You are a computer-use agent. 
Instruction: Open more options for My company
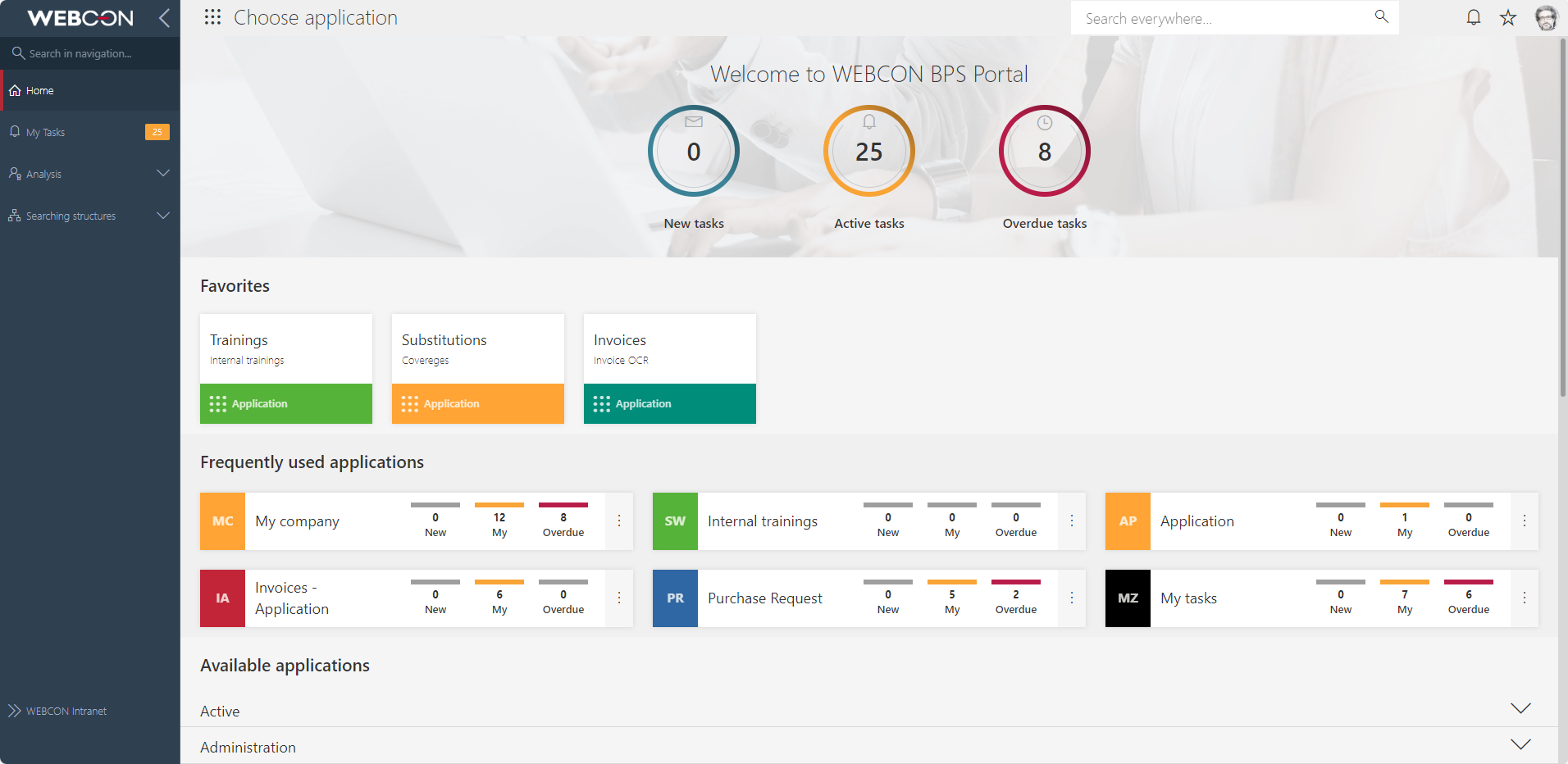[x=619, y=521]
